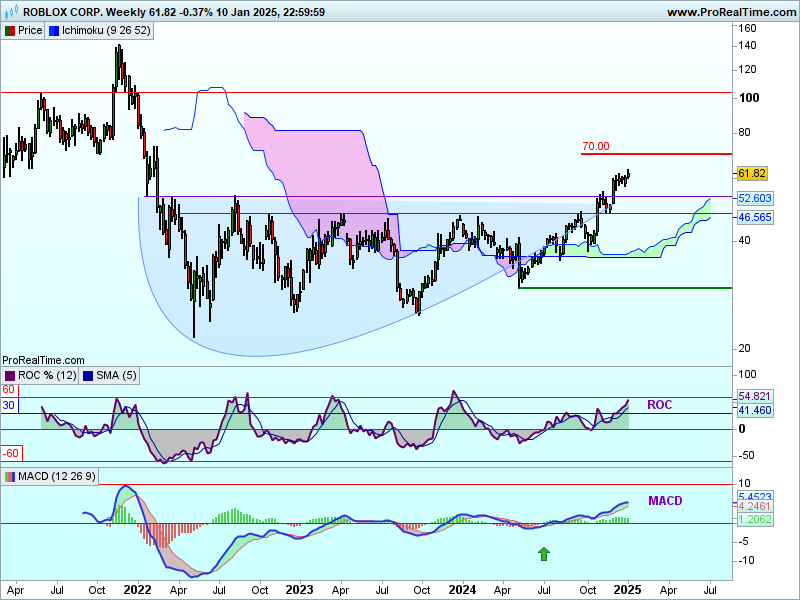Click the red-green Price legend icon
Image resolution: width=800 pixels, height=600 pixels.
coord(9,31)
